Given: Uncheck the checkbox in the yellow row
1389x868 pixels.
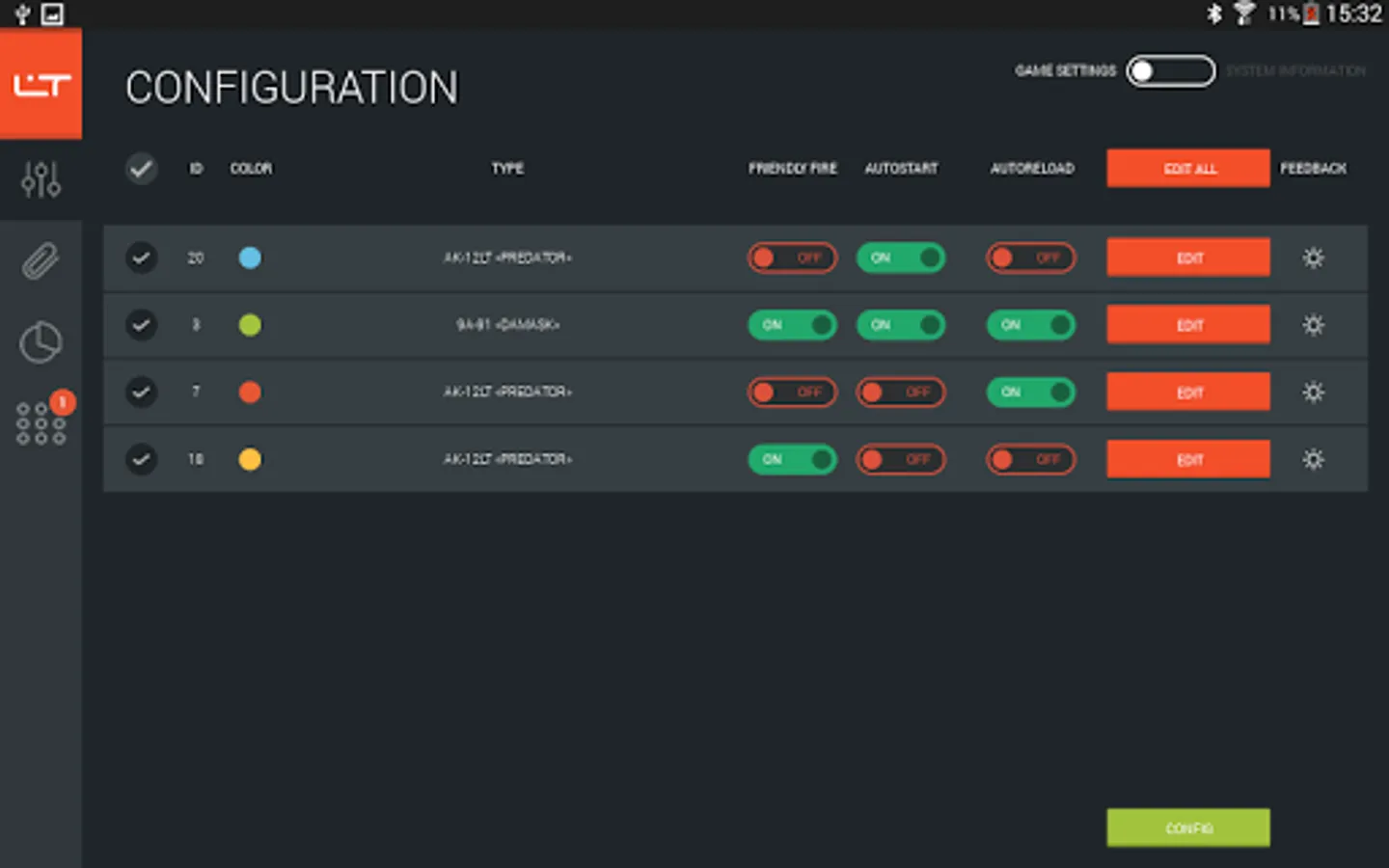Looking at the screenshot, I should [141, 459].
